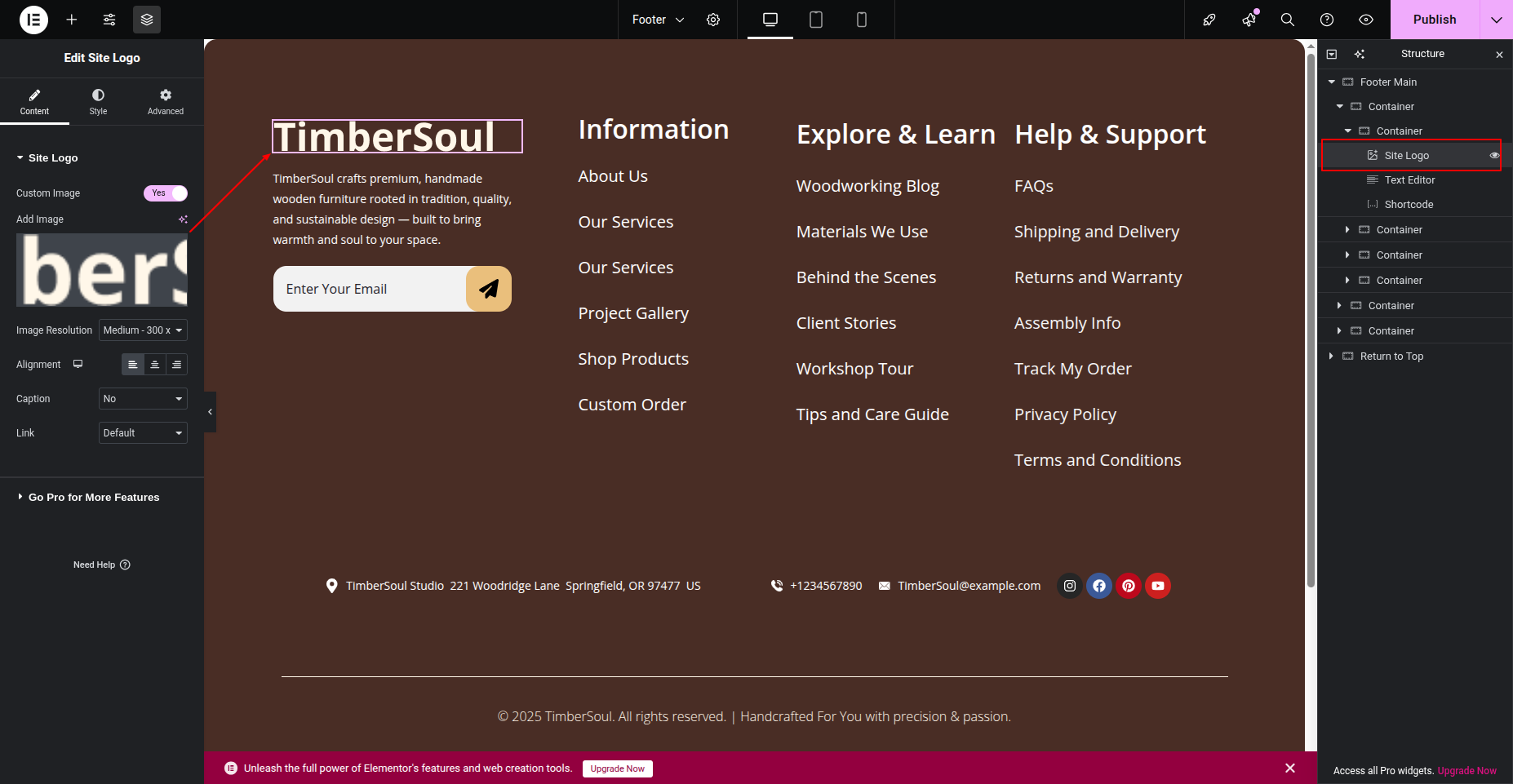
Task: Click the Upgrade Now banner button
Action: tap(617, 768)
